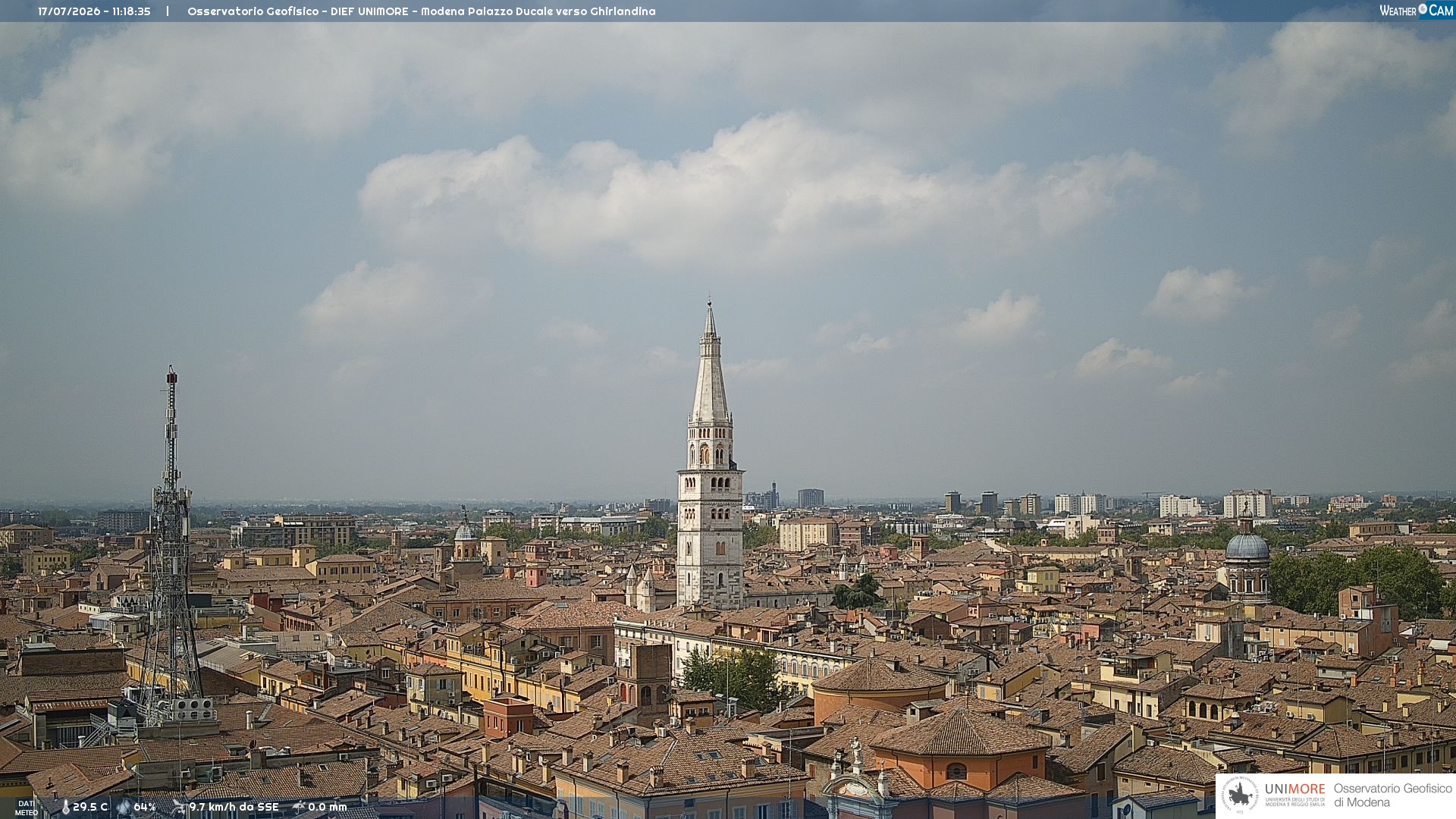Click the UNIMORE wordmark in the banner
Viewport: 1456px width, 819px height.
(1295, 789)
